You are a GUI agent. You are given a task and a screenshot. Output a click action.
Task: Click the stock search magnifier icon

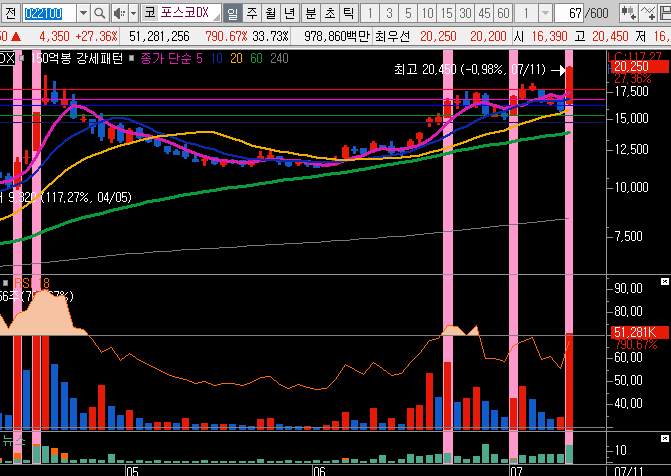tap(99, 13)
